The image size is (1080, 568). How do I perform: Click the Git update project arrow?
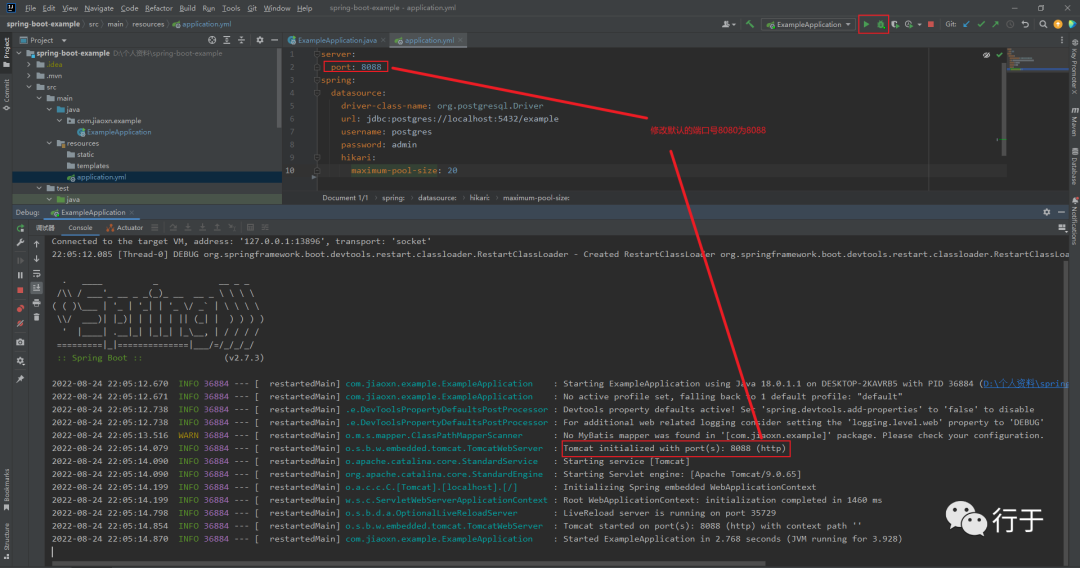[x=966, y=24]
